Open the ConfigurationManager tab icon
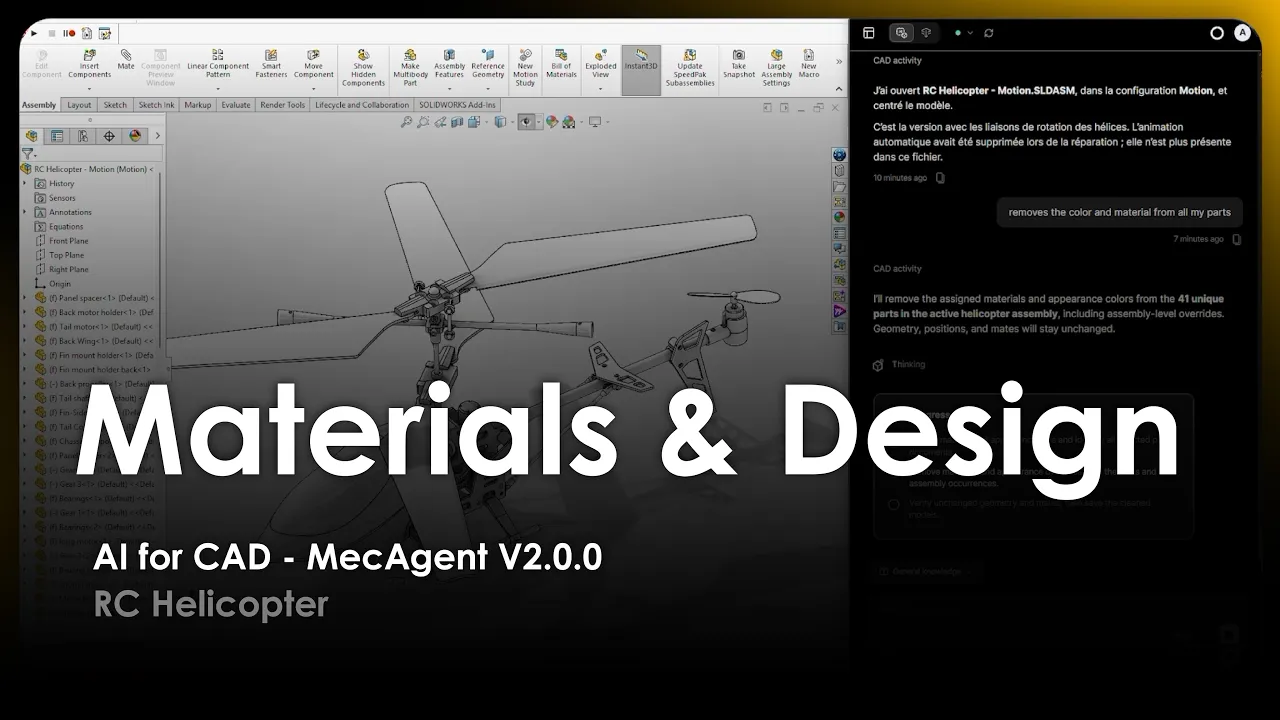 pos(83,136)
